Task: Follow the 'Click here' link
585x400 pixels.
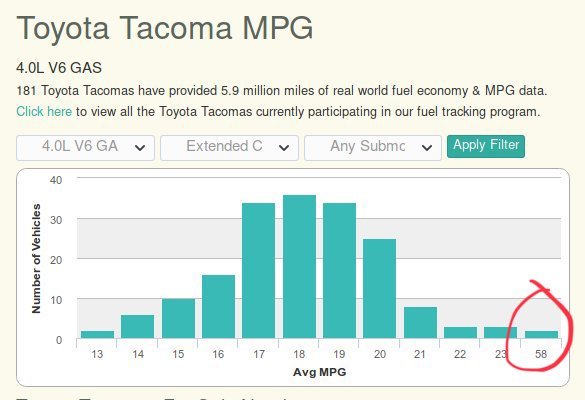Action: (44, 111)
